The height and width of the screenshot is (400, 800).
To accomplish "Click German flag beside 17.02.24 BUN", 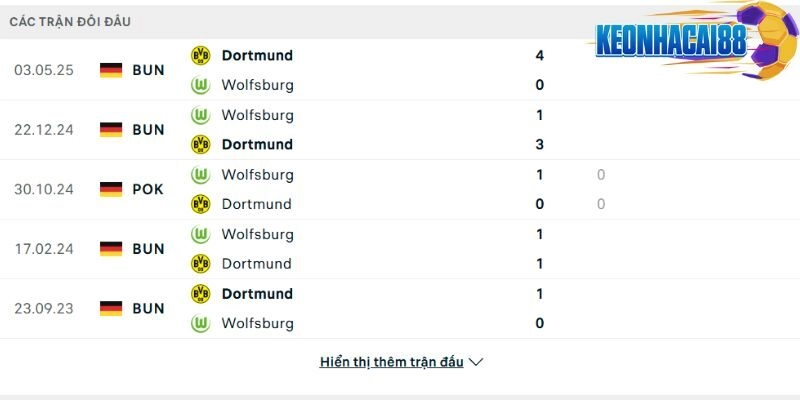I will click(111, 249).
